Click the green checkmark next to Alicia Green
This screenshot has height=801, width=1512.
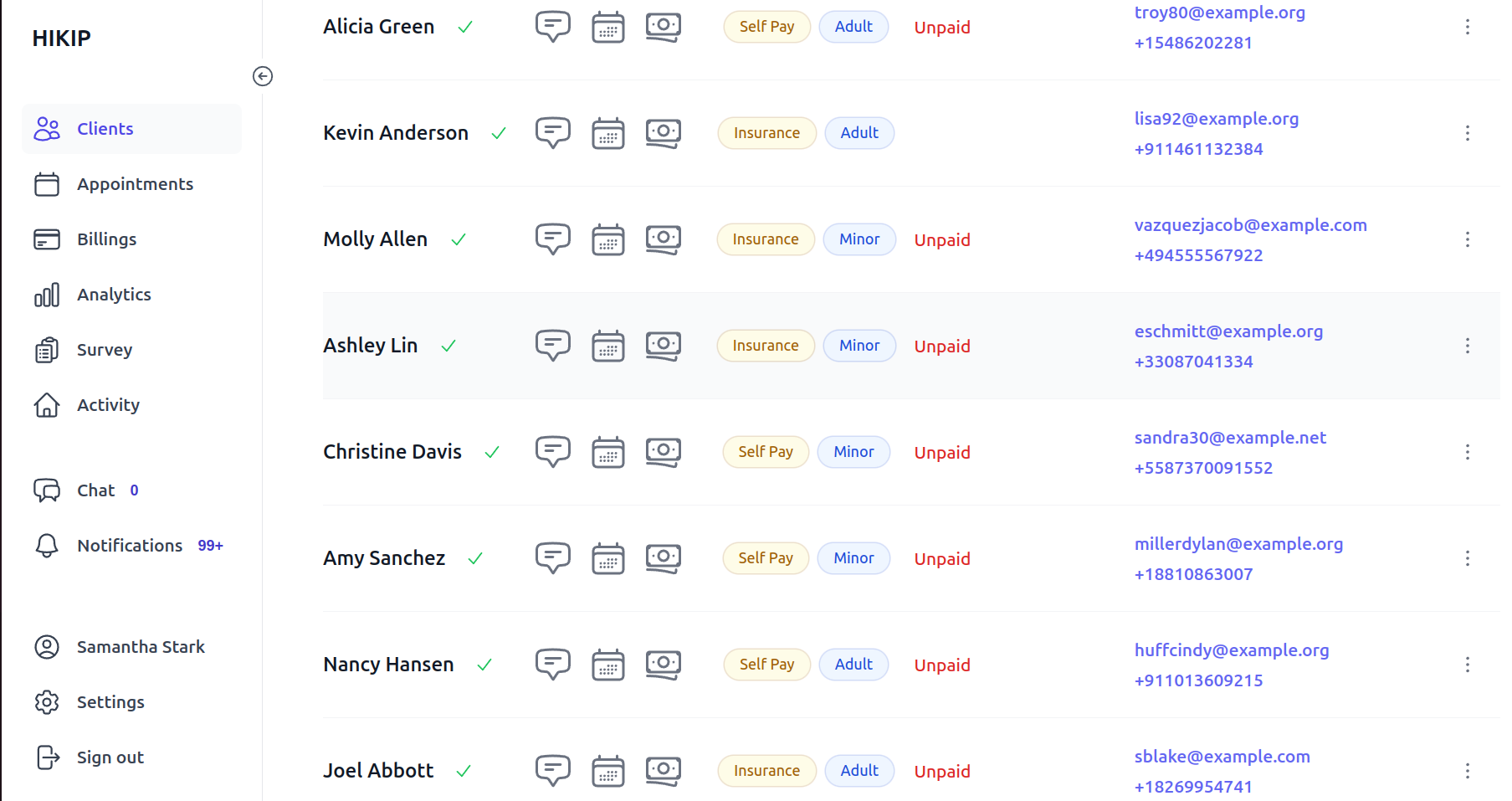pos(465,27)
